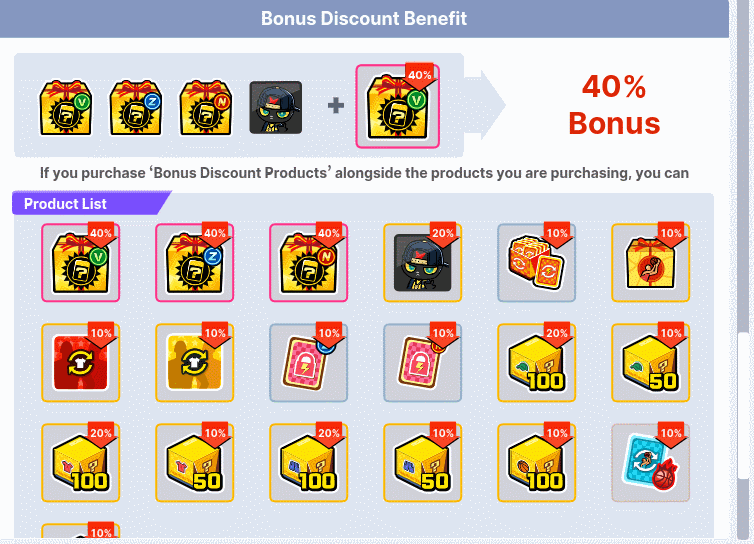Select the 40% V gift box product
Image resolution: width=754 pixels, height=544 pixels.
tap(80, 263)
